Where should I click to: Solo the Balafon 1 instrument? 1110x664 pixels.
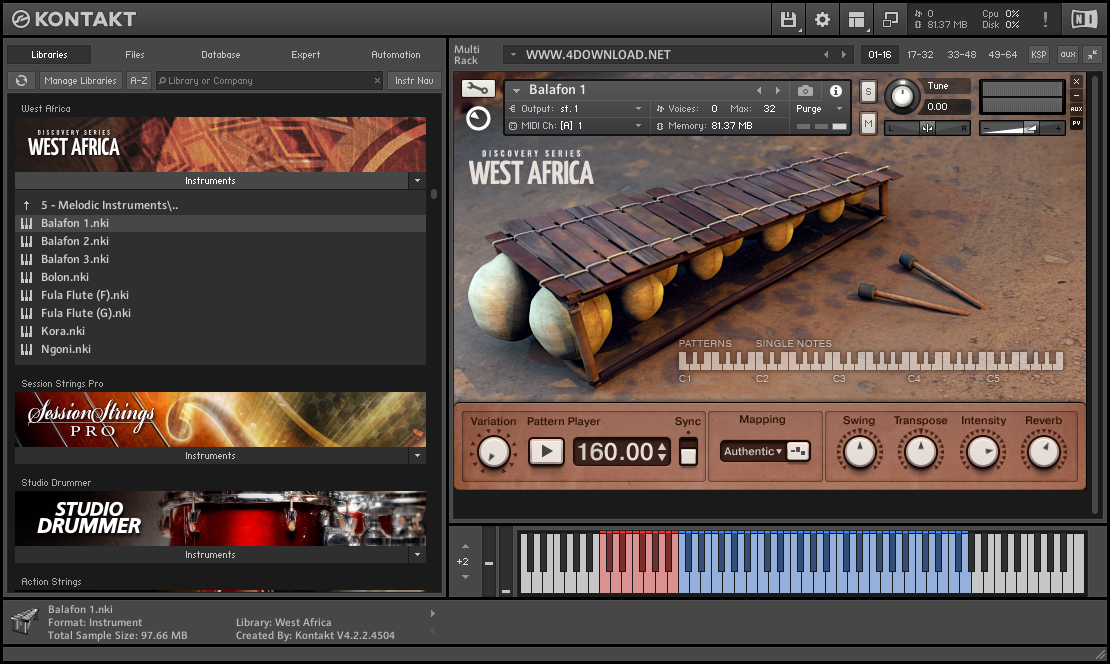point(867,92)
